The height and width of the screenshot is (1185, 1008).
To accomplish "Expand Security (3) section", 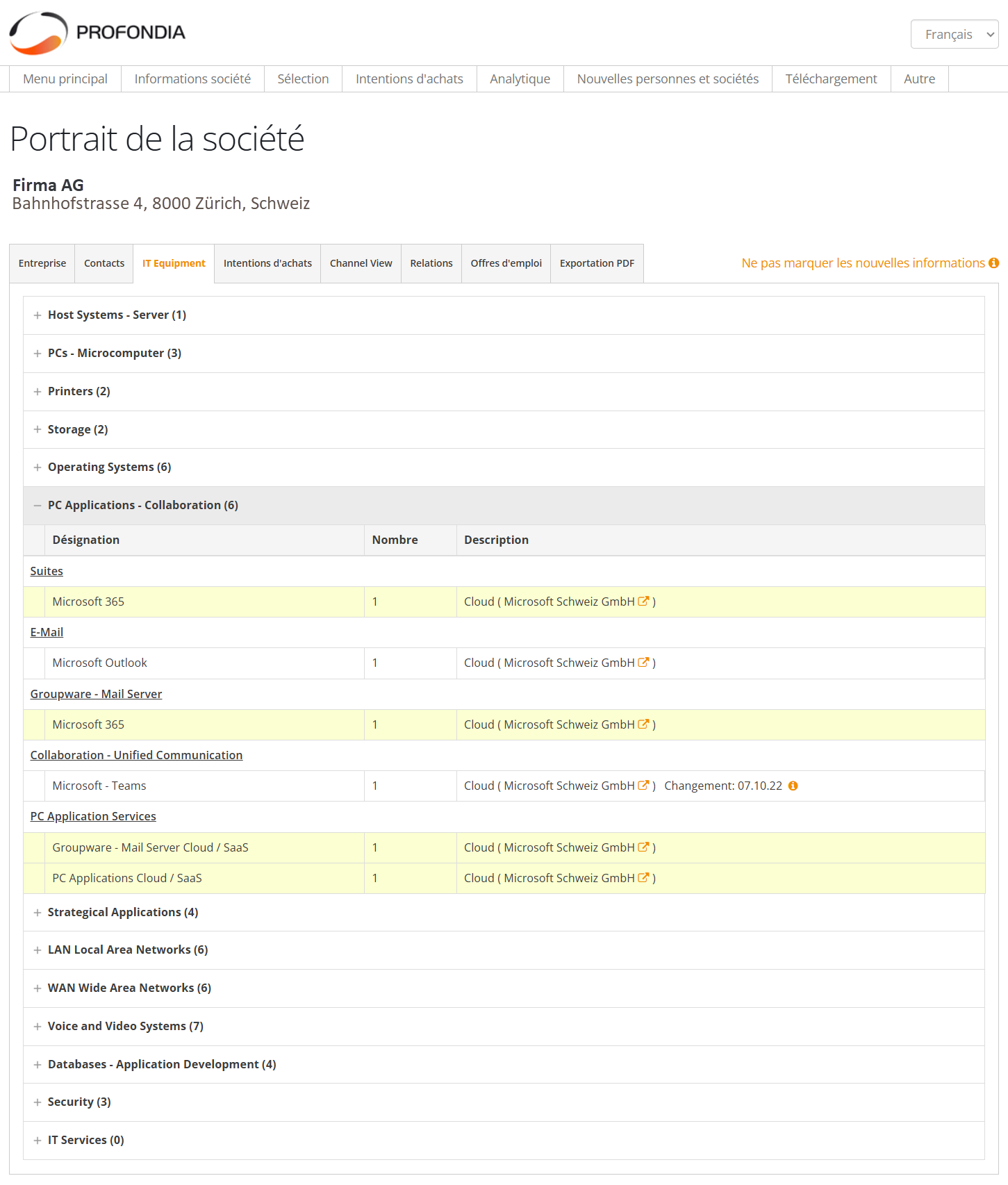I will pyautogui.click(x=504, y=1102).
